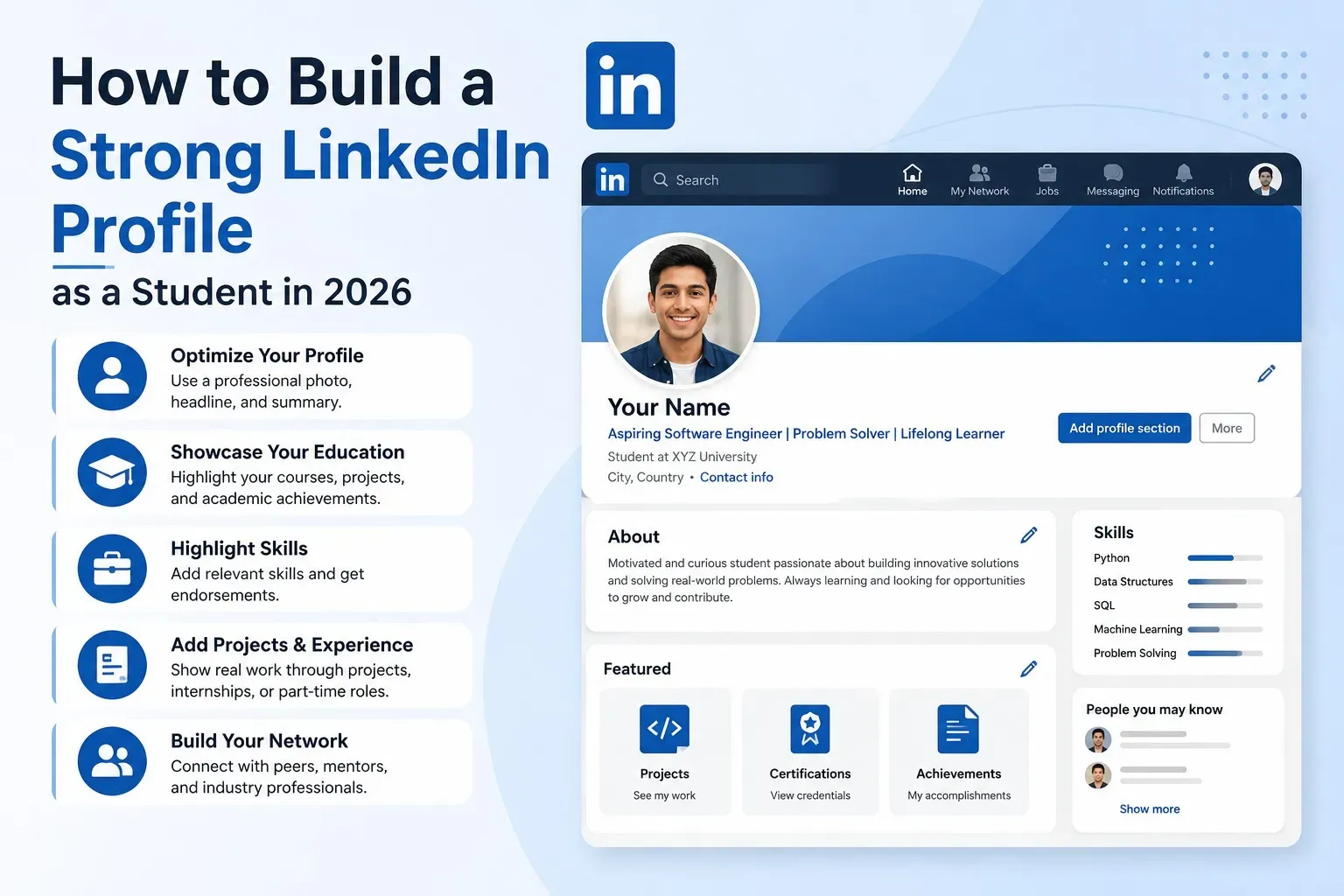The image size is (1344, 896).
Task: Click the person icon beside Optimize Your Profile
Action: (x=112, y=376)
